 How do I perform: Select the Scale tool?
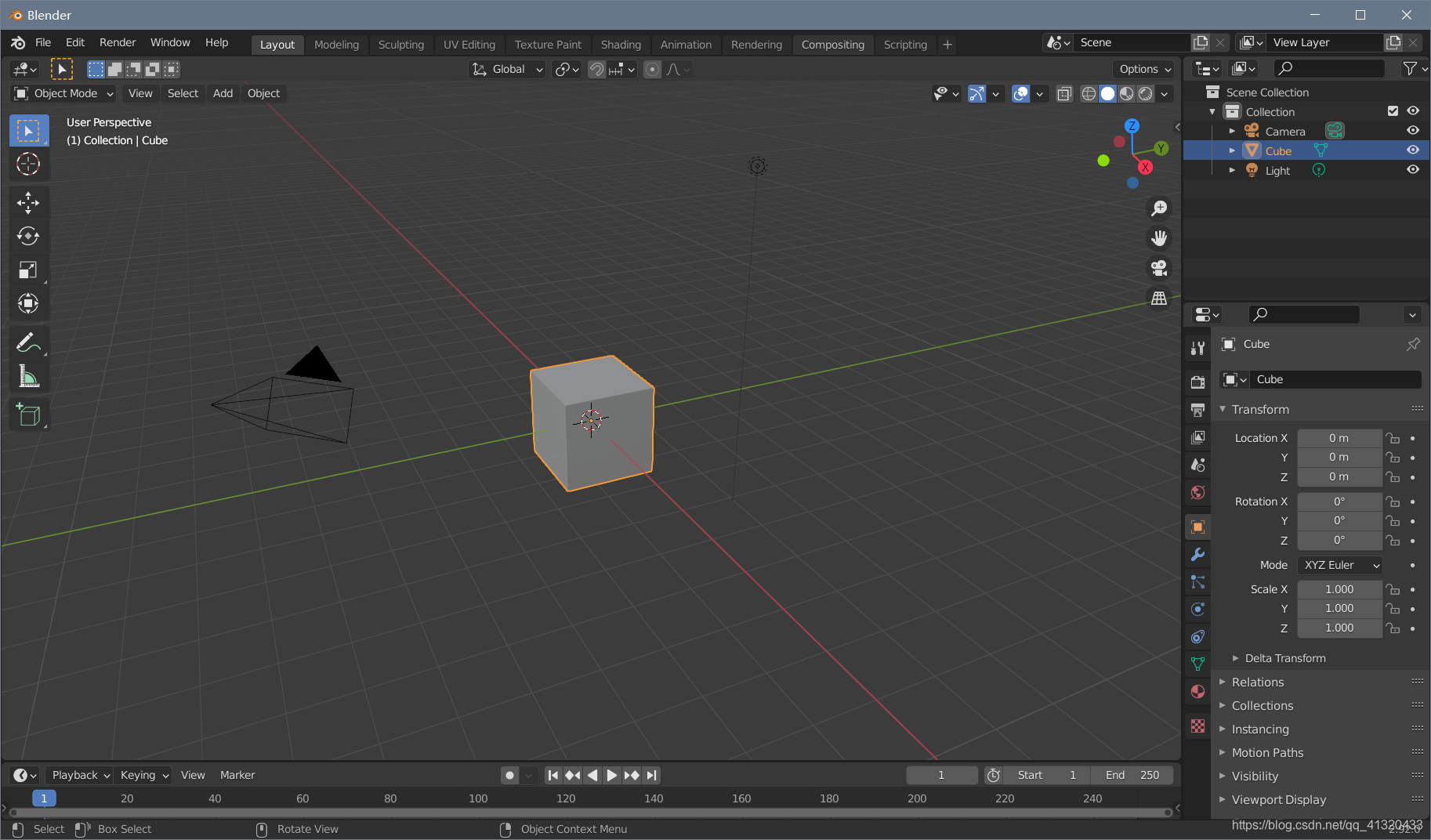pyautogui.click(x=28, y=270)
